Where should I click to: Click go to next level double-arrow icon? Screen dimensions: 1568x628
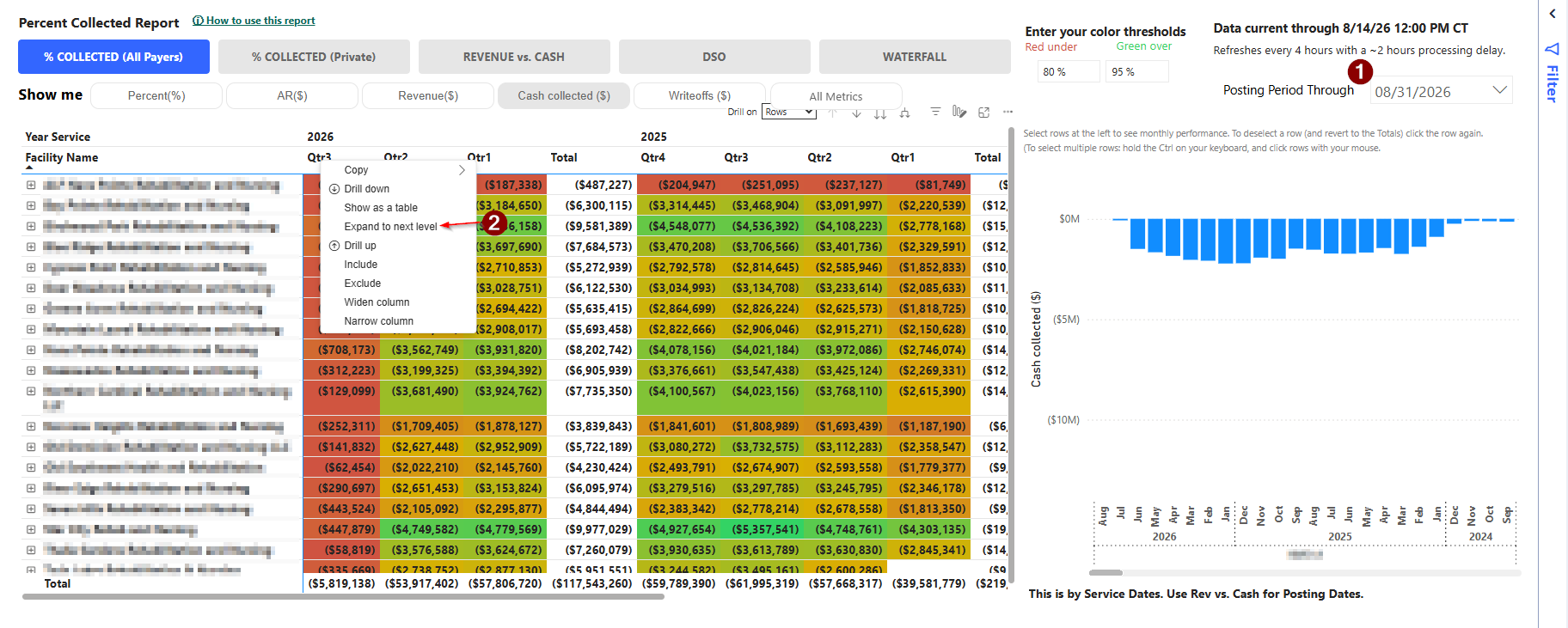pyautogui.click(x=880, y=113)
